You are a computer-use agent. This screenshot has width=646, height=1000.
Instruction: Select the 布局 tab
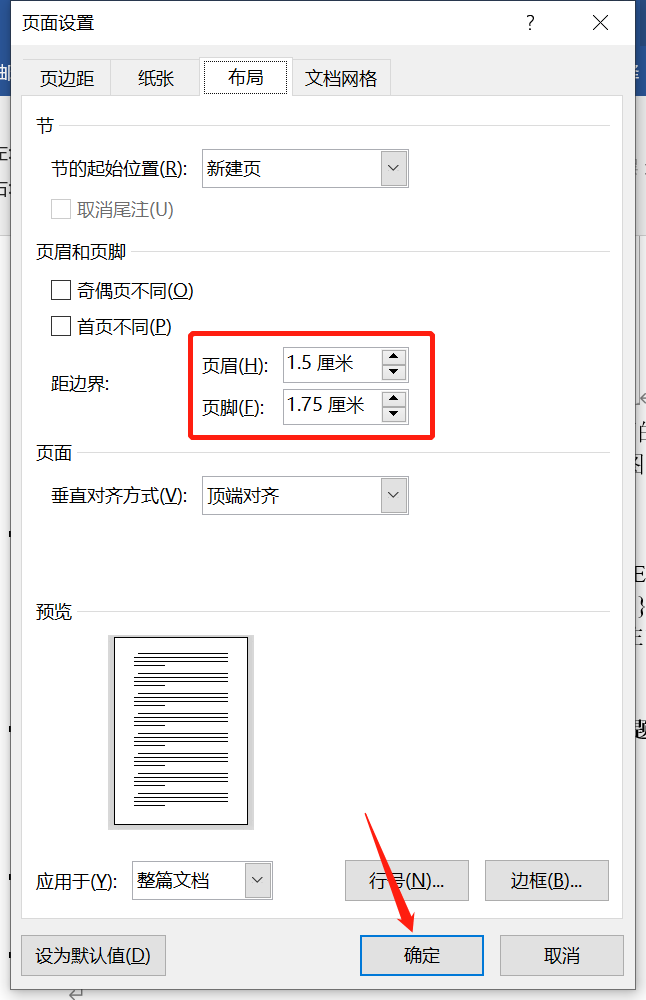[x=245, y=78]
